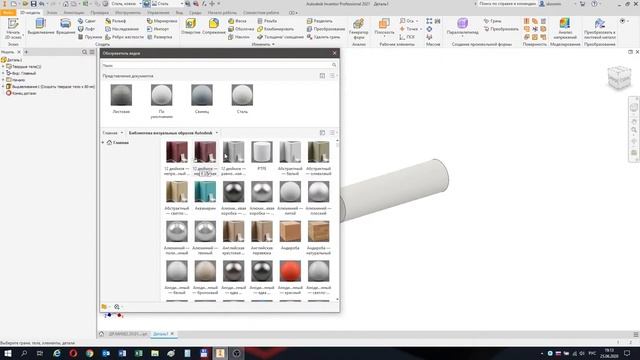Expand the Твердые тела node in model tree

point(3,67)
